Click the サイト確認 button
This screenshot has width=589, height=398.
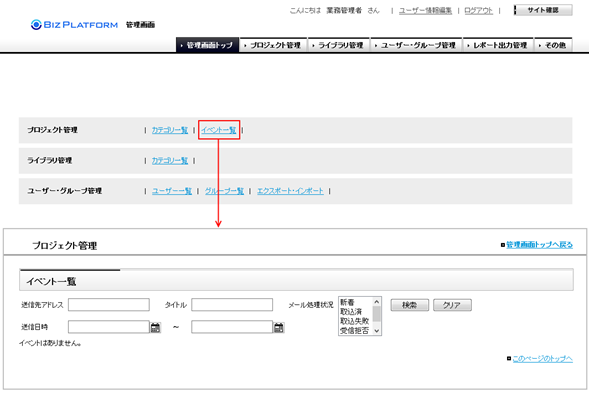[x=543, y=10]
